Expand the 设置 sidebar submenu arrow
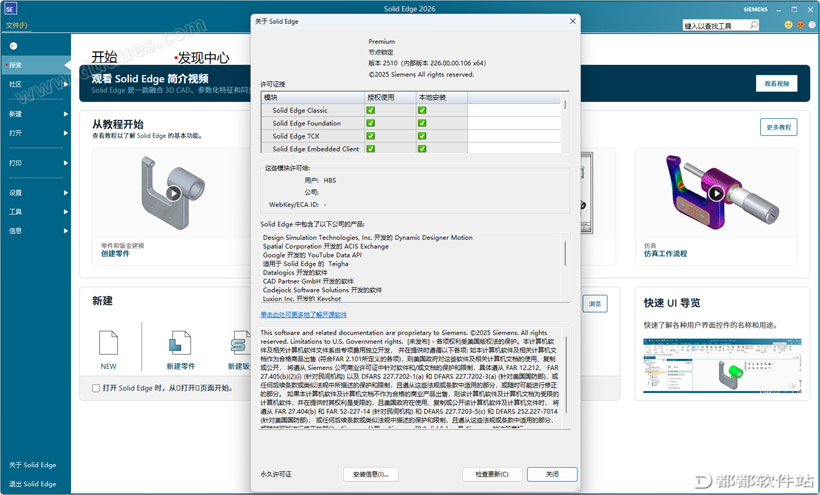820x495 pixels. pos(66,193)
